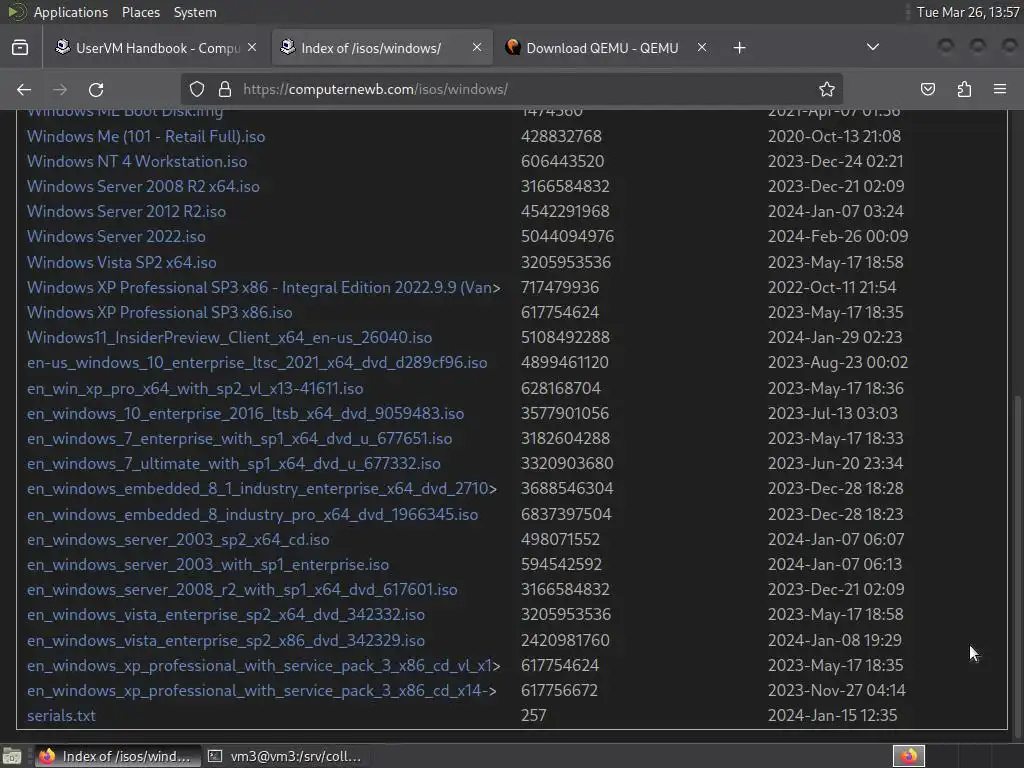Click file size 6837397504

(x=566, y=515)
